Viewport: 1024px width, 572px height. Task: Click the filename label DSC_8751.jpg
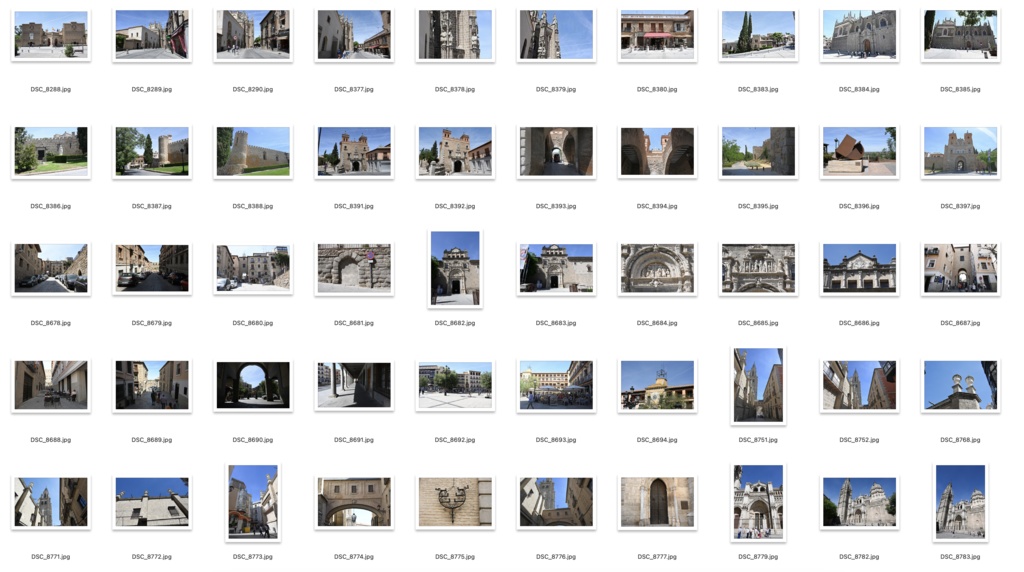coord(758,440)
